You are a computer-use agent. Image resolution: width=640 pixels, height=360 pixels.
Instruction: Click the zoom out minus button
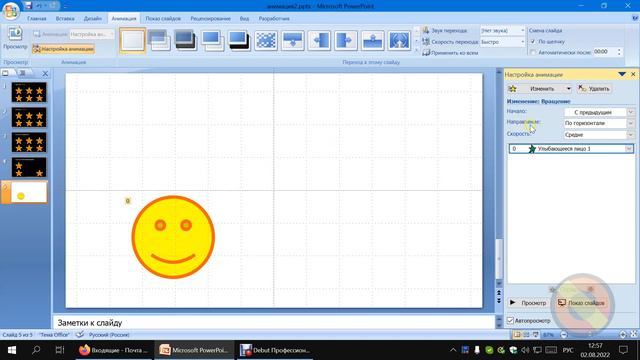(564, 335)
